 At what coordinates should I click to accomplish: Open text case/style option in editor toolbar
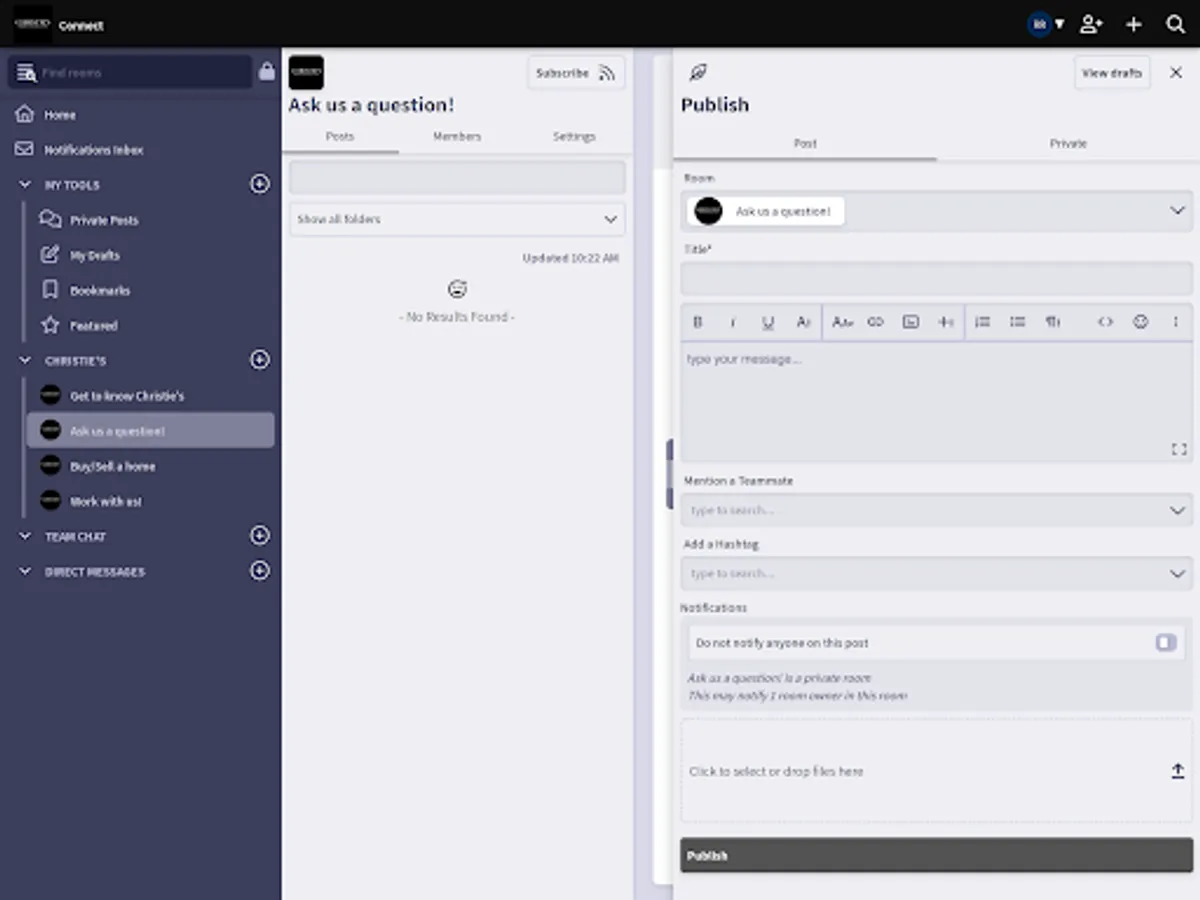tap(842, 322)
